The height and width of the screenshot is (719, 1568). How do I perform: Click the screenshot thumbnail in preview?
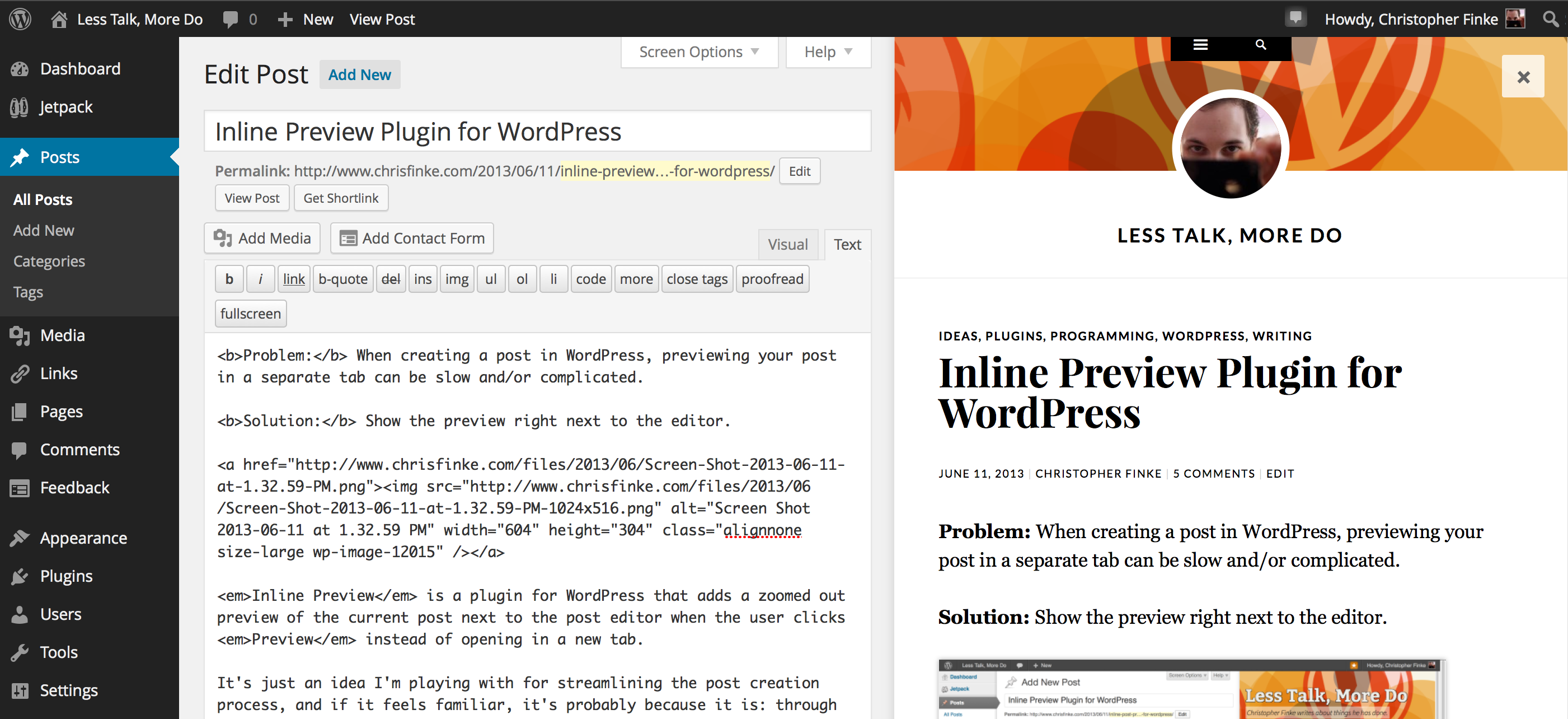pos(1192,689)
